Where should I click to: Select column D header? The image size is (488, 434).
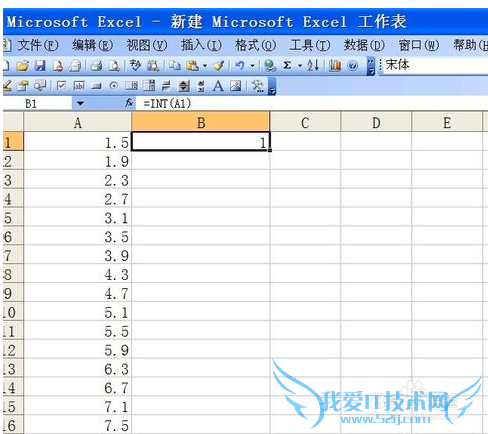(x=376, y=123)
